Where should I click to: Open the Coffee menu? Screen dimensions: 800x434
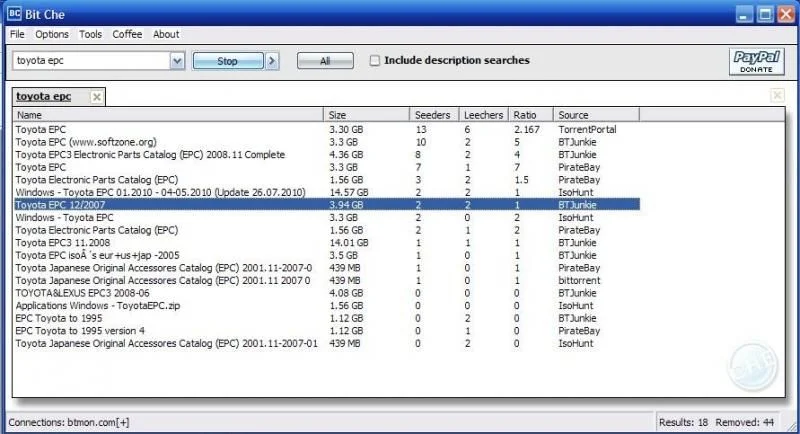tap(127, 34)
